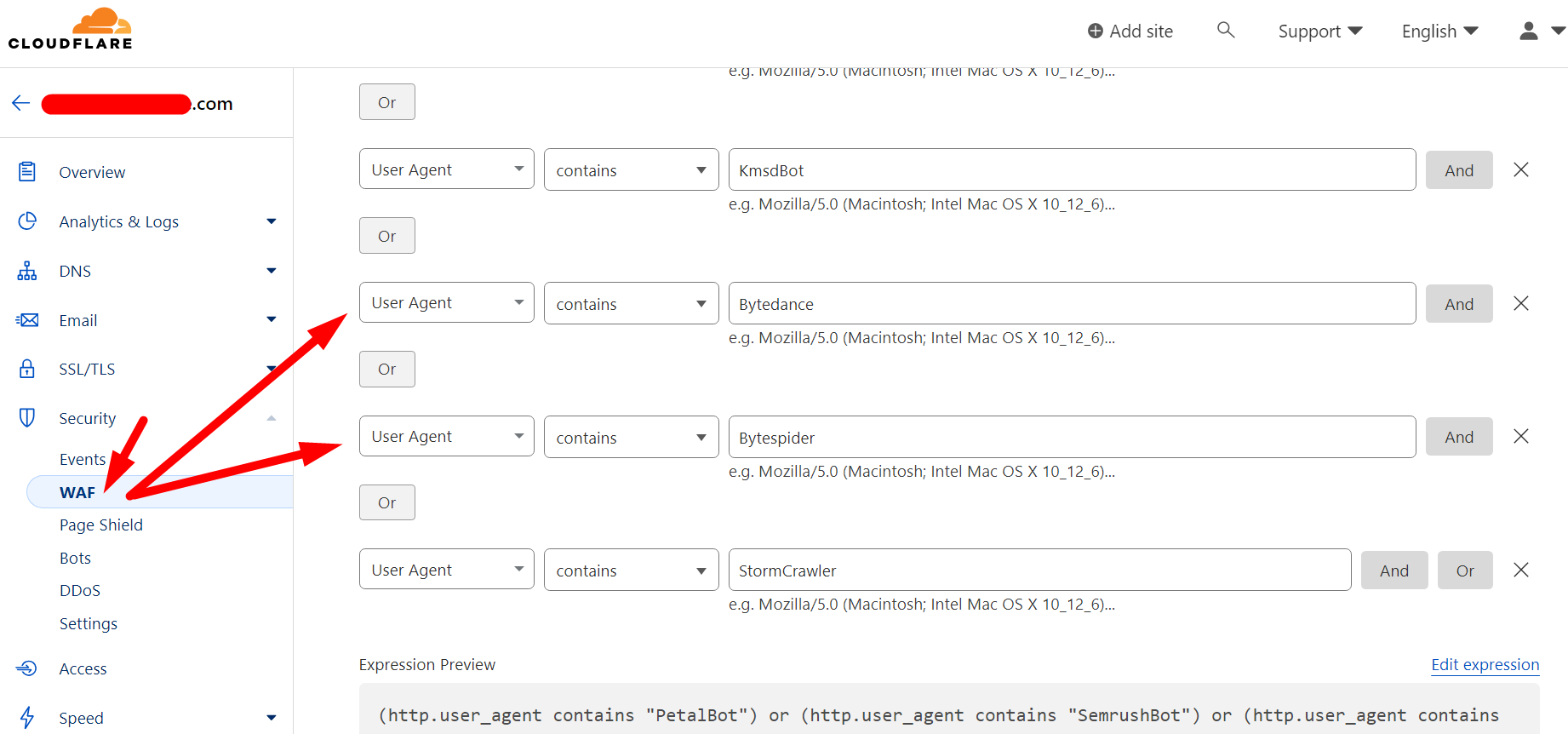Open the Bots page
Image resolution: width=1568 pixels, height=734 pixels.
pyautogui.click(x=75, y=558)
